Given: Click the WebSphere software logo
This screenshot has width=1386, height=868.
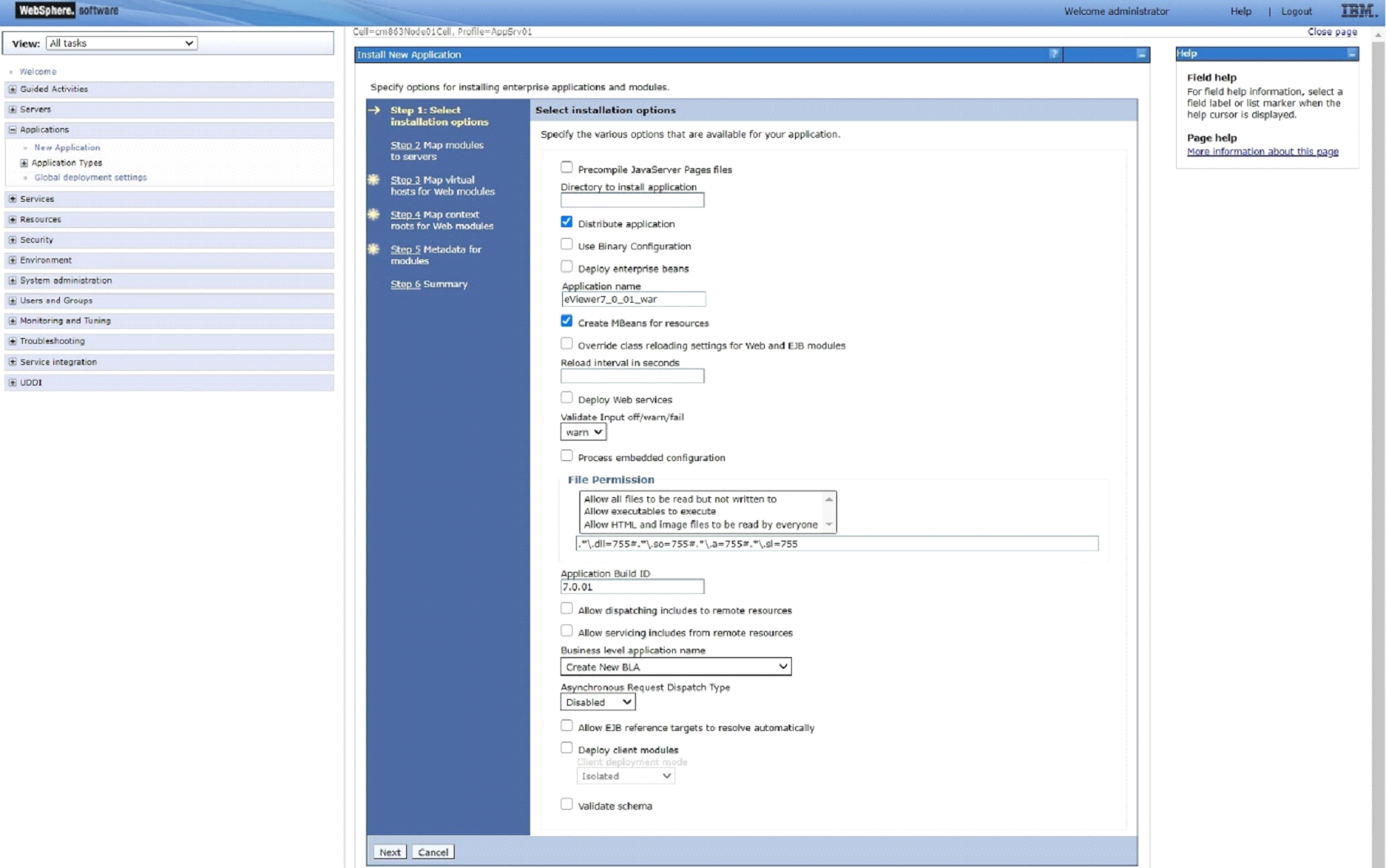Looking at the screenshot, I should coord(67,11).
